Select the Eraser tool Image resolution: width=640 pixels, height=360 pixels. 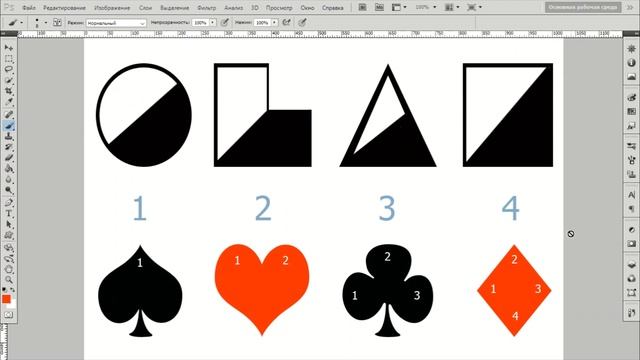[9, 158]
